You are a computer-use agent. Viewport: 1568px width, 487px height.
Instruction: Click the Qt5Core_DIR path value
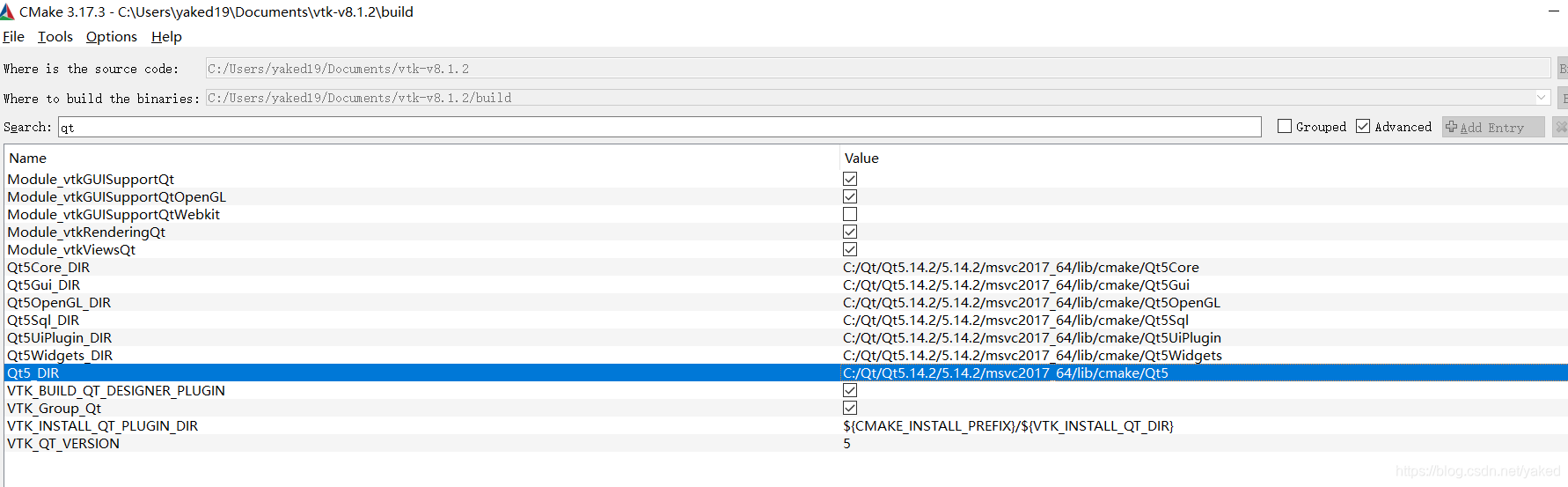click(x=1021, y=268)
